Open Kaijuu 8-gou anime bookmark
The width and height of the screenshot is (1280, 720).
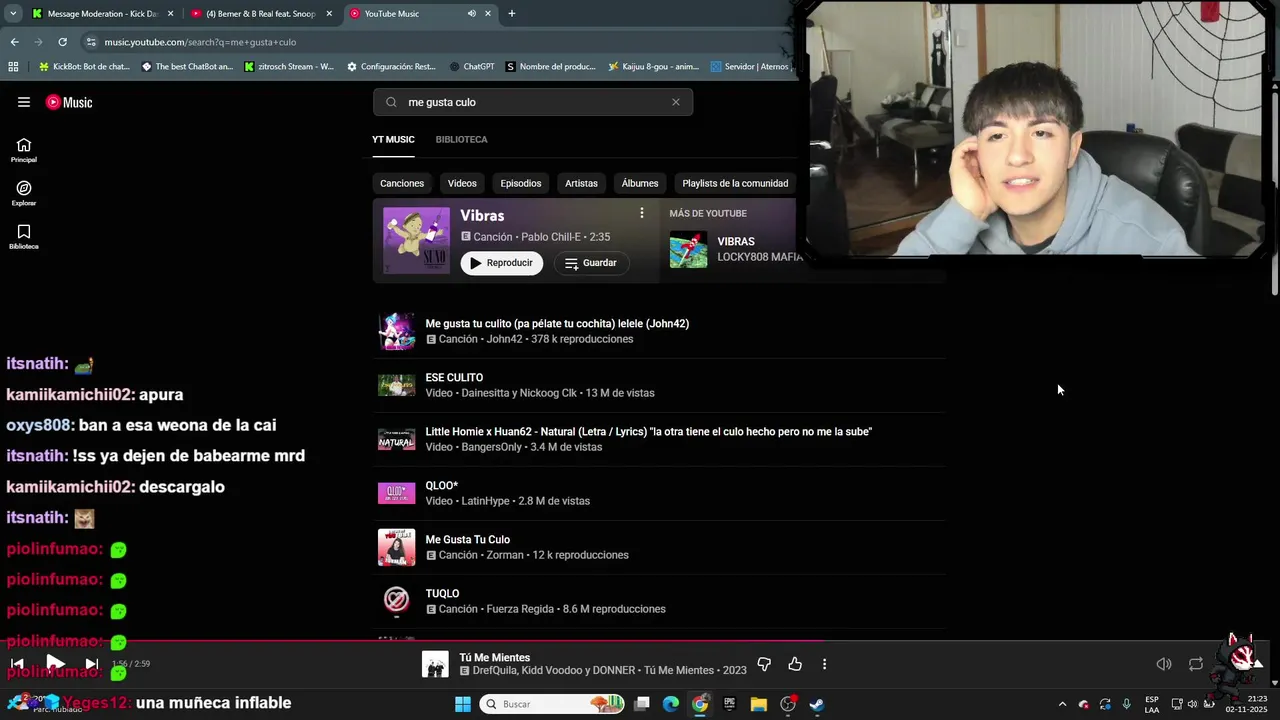pyautogui.click(x=654, y=67)
